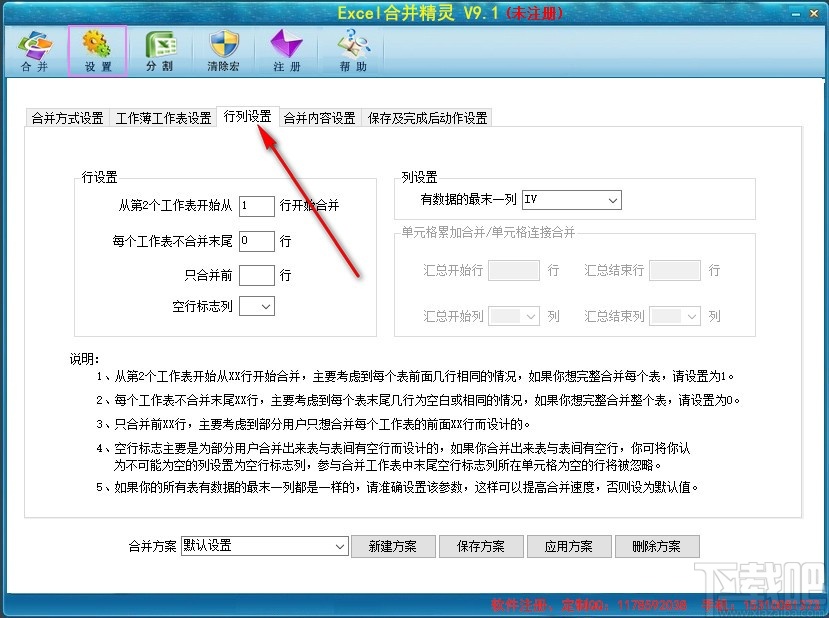Click the 新建方案 button

point(393,547)
